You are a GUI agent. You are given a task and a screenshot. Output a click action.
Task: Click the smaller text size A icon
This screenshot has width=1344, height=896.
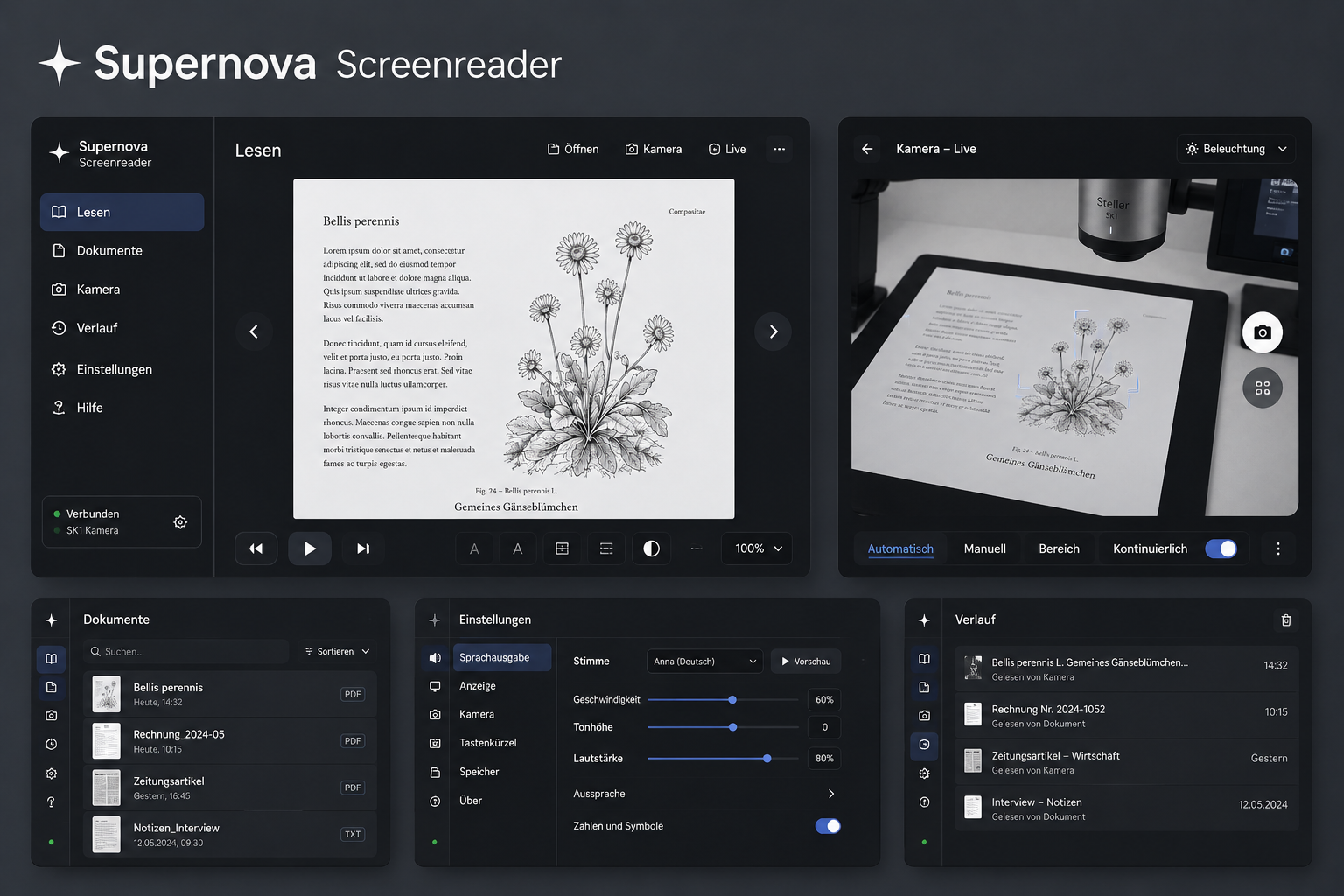[474, 549]
